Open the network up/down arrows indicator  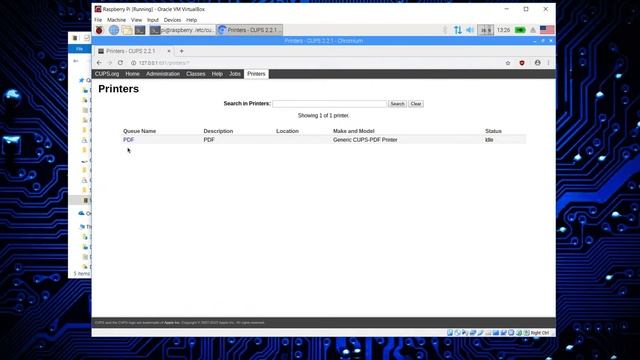pyautogui.click(x=458, y=30)
